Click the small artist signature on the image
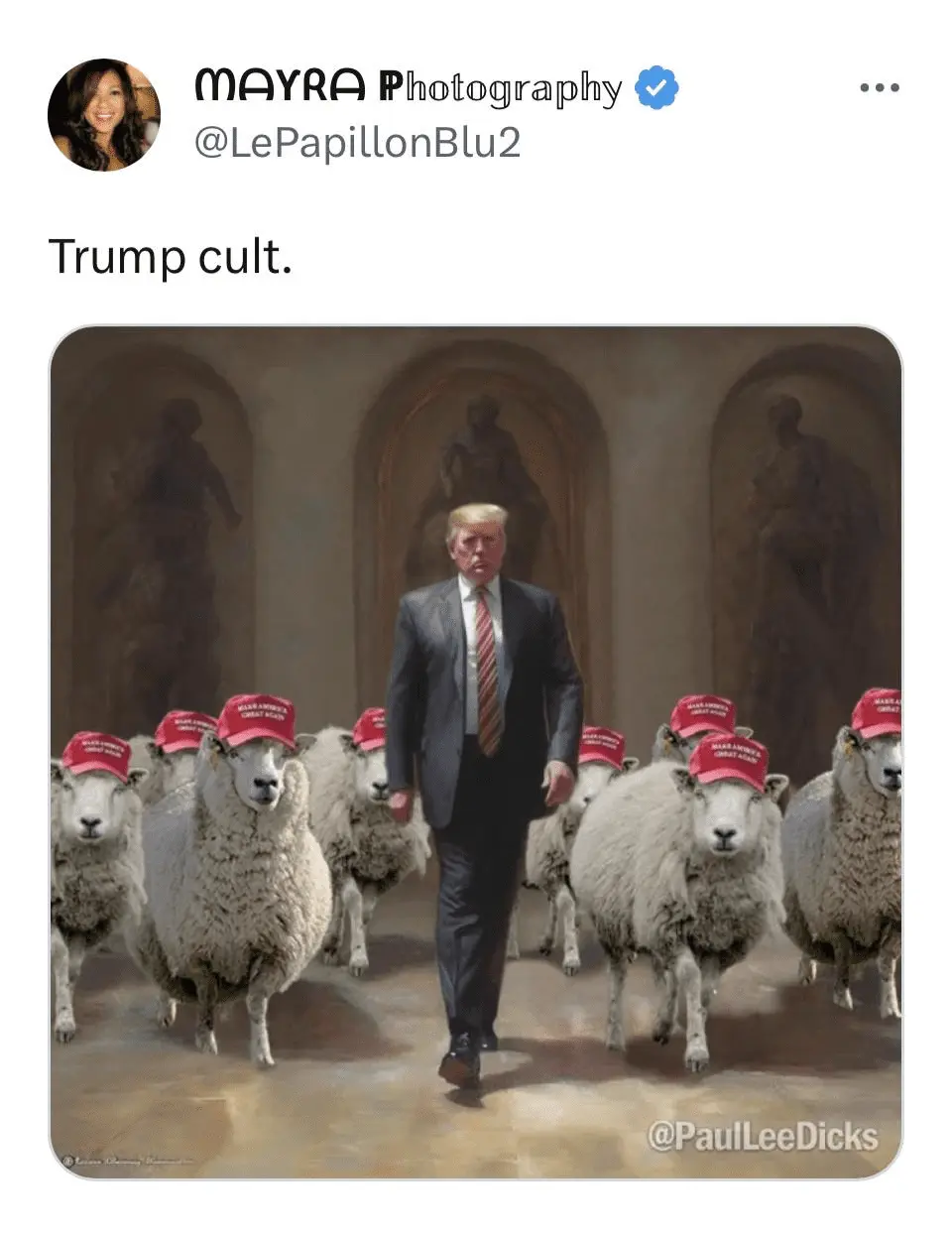The height and width of the screenshot is (1234, 952). click(127, 1159)
